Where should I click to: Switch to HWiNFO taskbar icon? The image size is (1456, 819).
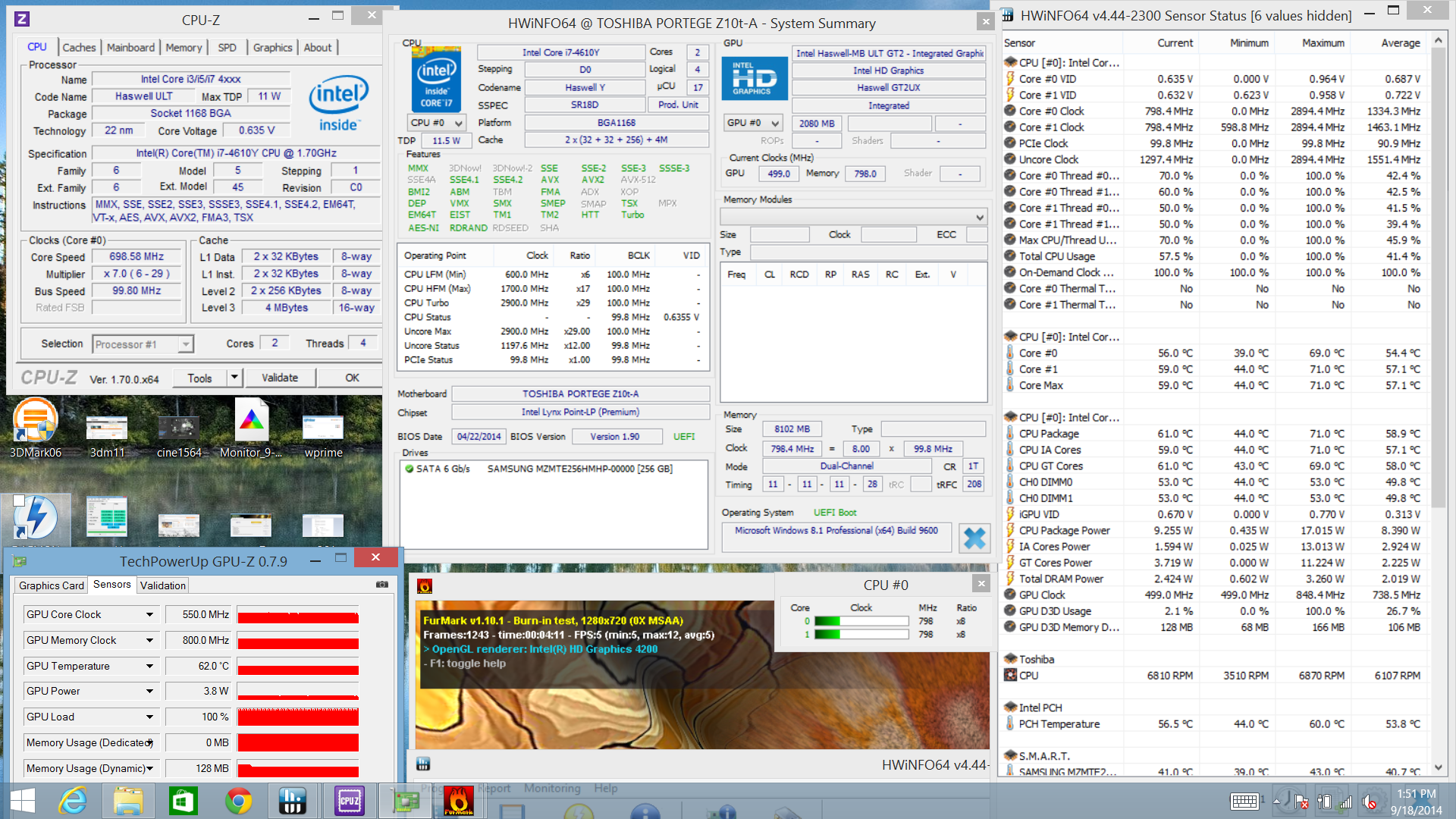(x=293, y=801)
